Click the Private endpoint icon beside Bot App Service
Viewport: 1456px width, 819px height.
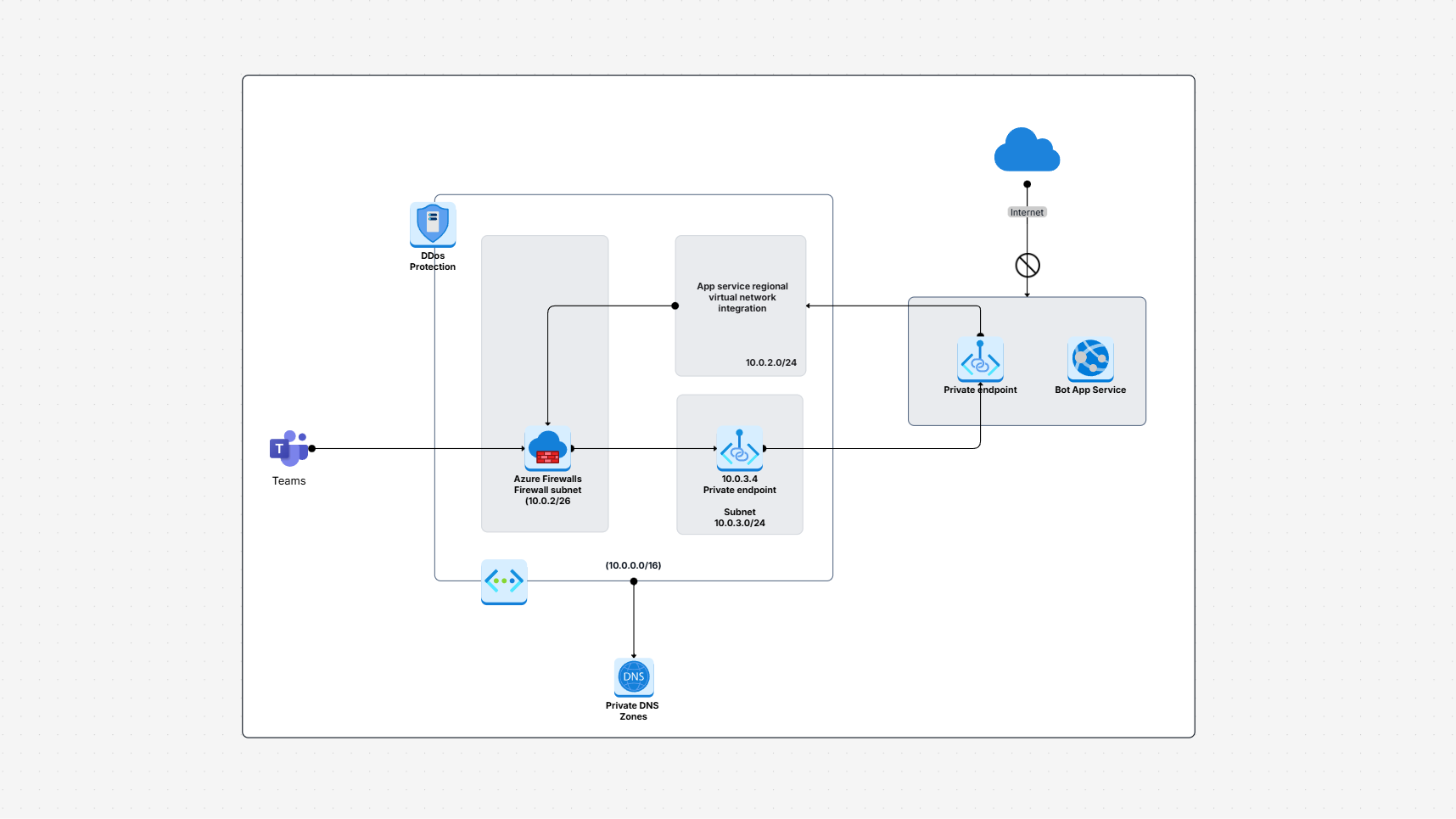tap(980, 359)
